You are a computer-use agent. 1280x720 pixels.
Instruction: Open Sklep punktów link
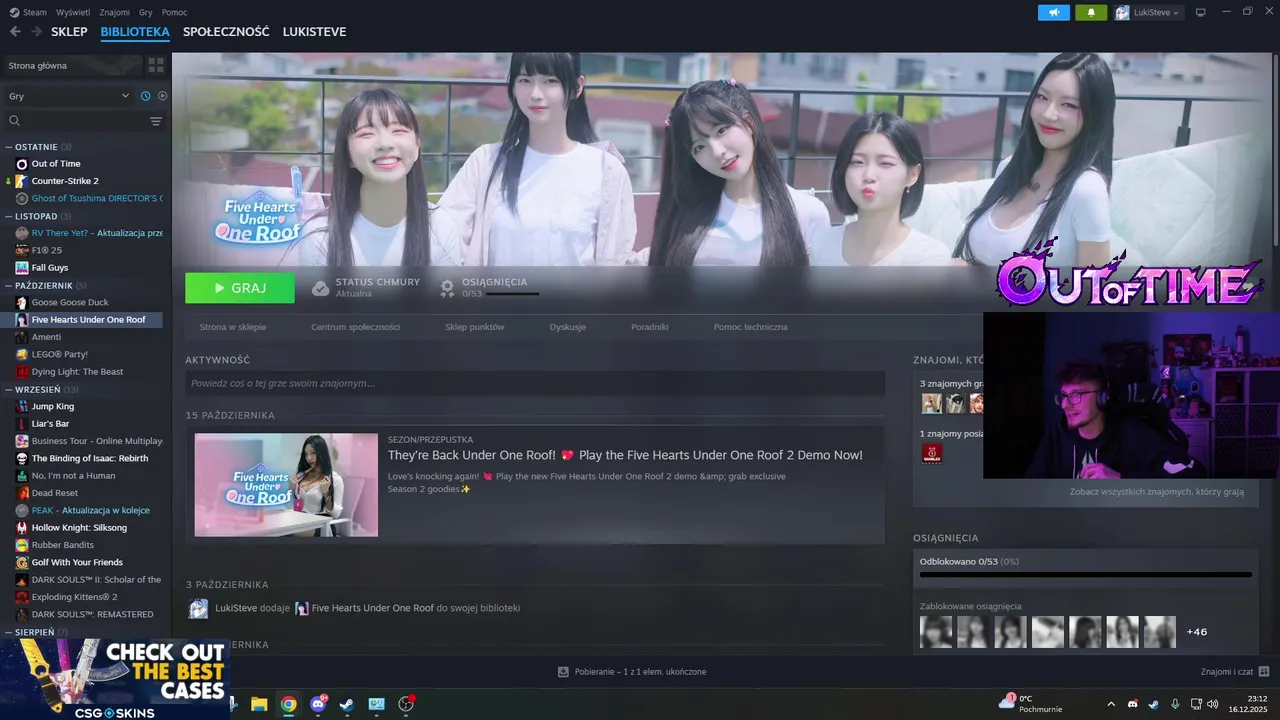(x=474, y=327)
